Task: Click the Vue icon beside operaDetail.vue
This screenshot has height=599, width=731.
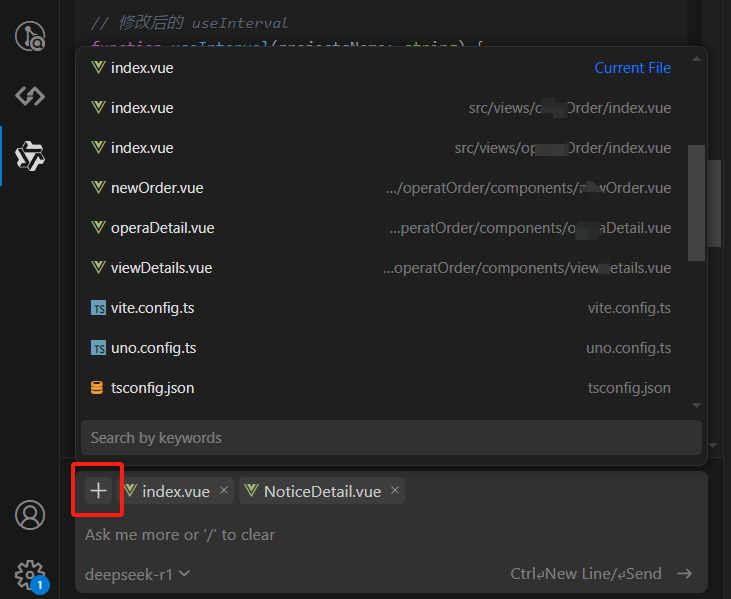Action: 98,227
